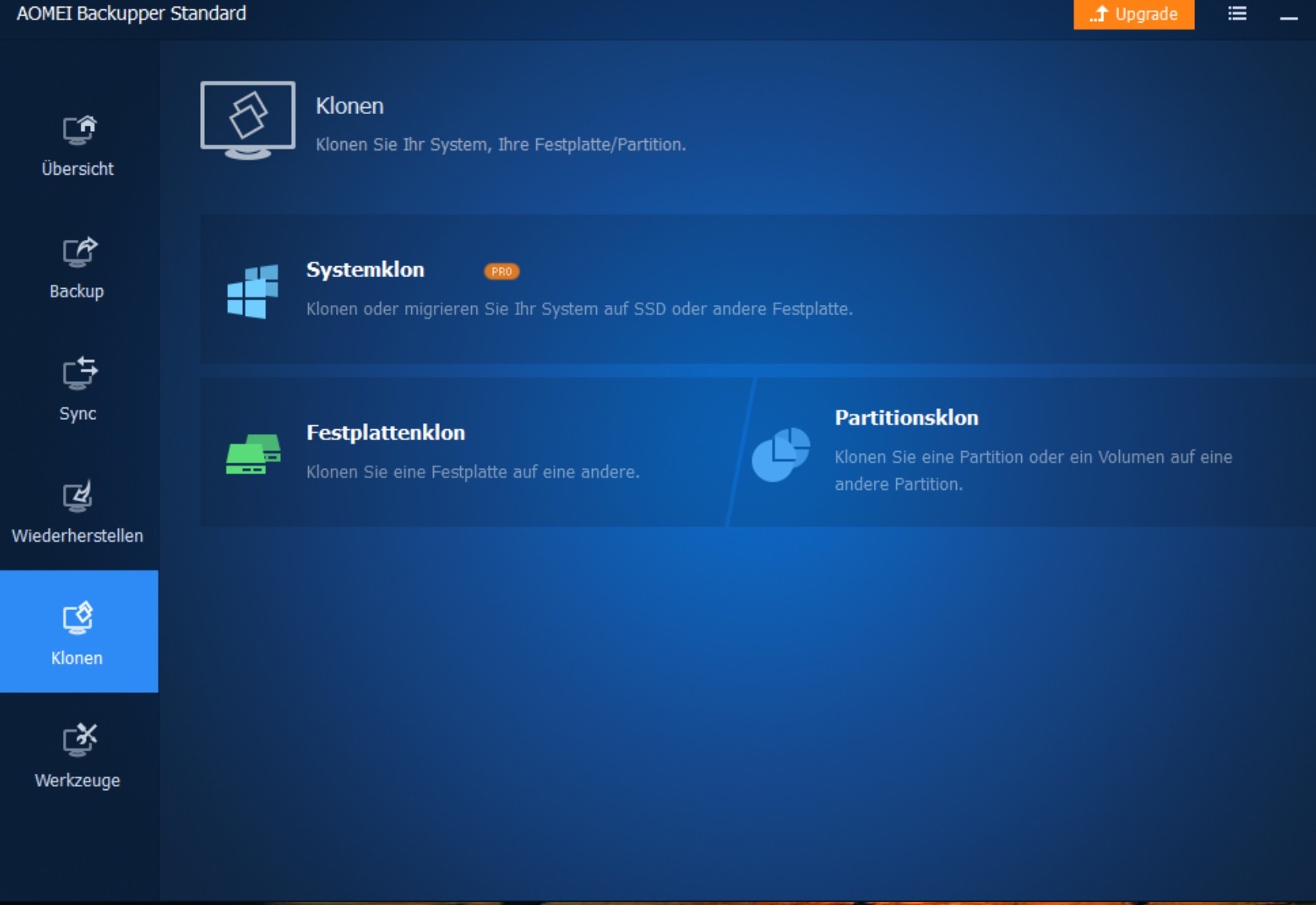Image resolution: width=1316 pixels, height=905 pixels.
Task: Switch to the Übersicht tab label
Action: pyautogui.click(x=78, y=168)
